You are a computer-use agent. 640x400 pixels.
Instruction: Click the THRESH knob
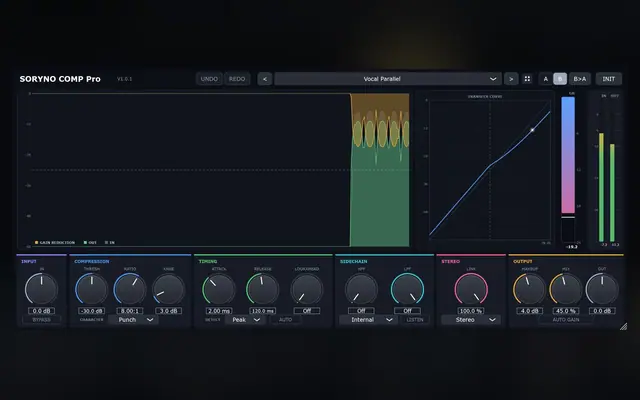(x=91, y=289)
